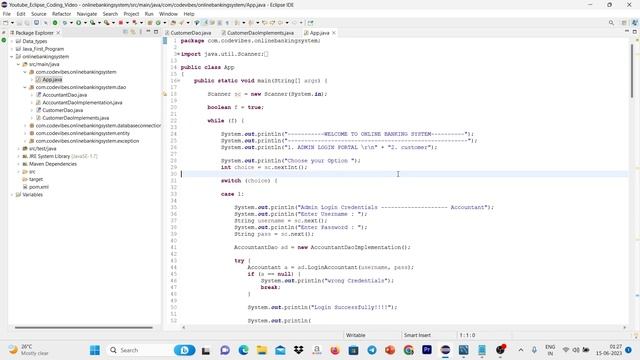Click the horizontal scrollbar in Package Explorer
The height and width of the screenshot is (360, 640).
[84, 327]
